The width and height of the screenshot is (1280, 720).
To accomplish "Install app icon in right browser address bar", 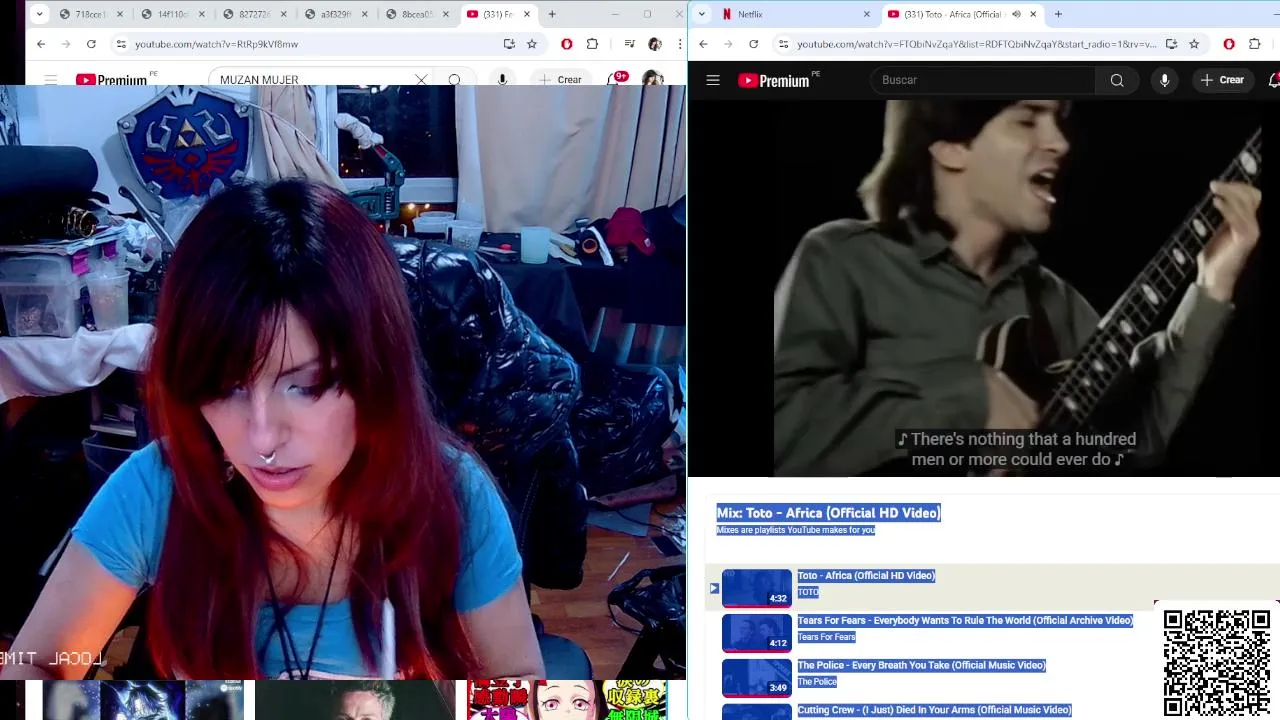I will (1171, 44).
